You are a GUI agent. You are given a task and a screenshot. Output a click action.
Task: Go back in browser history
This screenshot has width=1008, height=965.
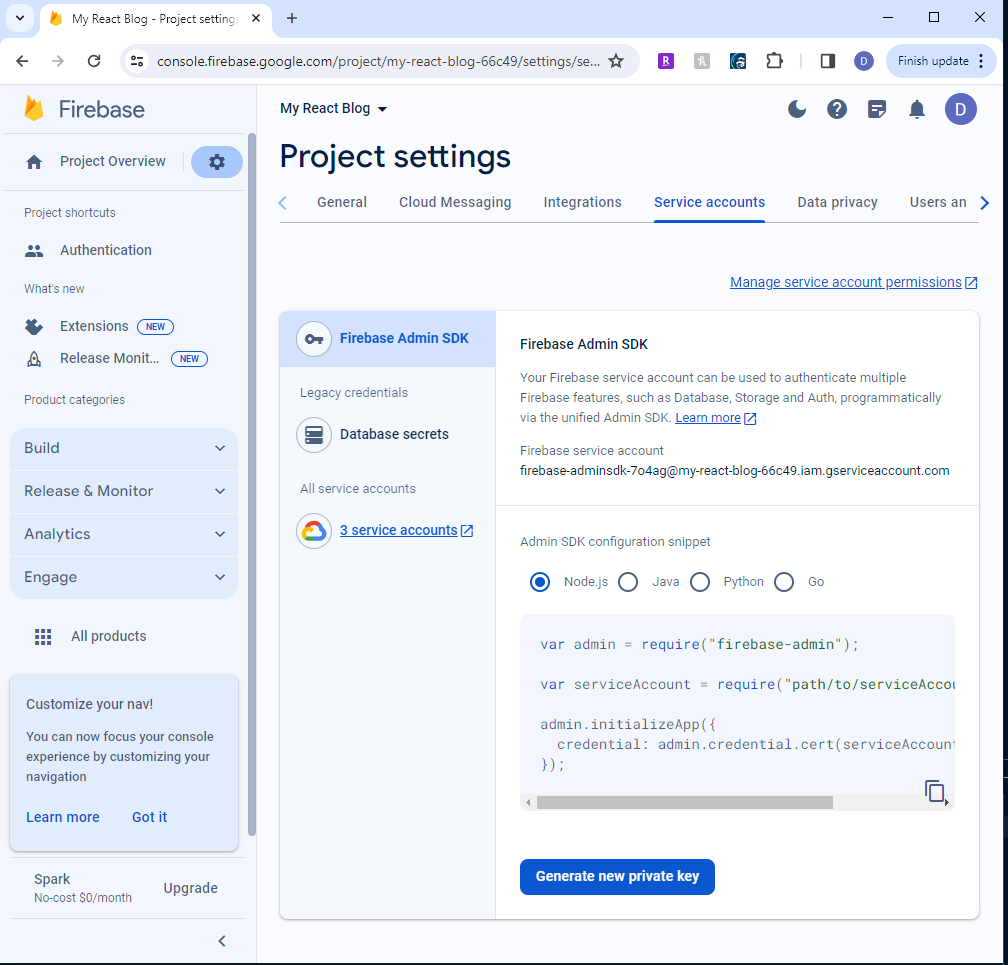point(22,61)
